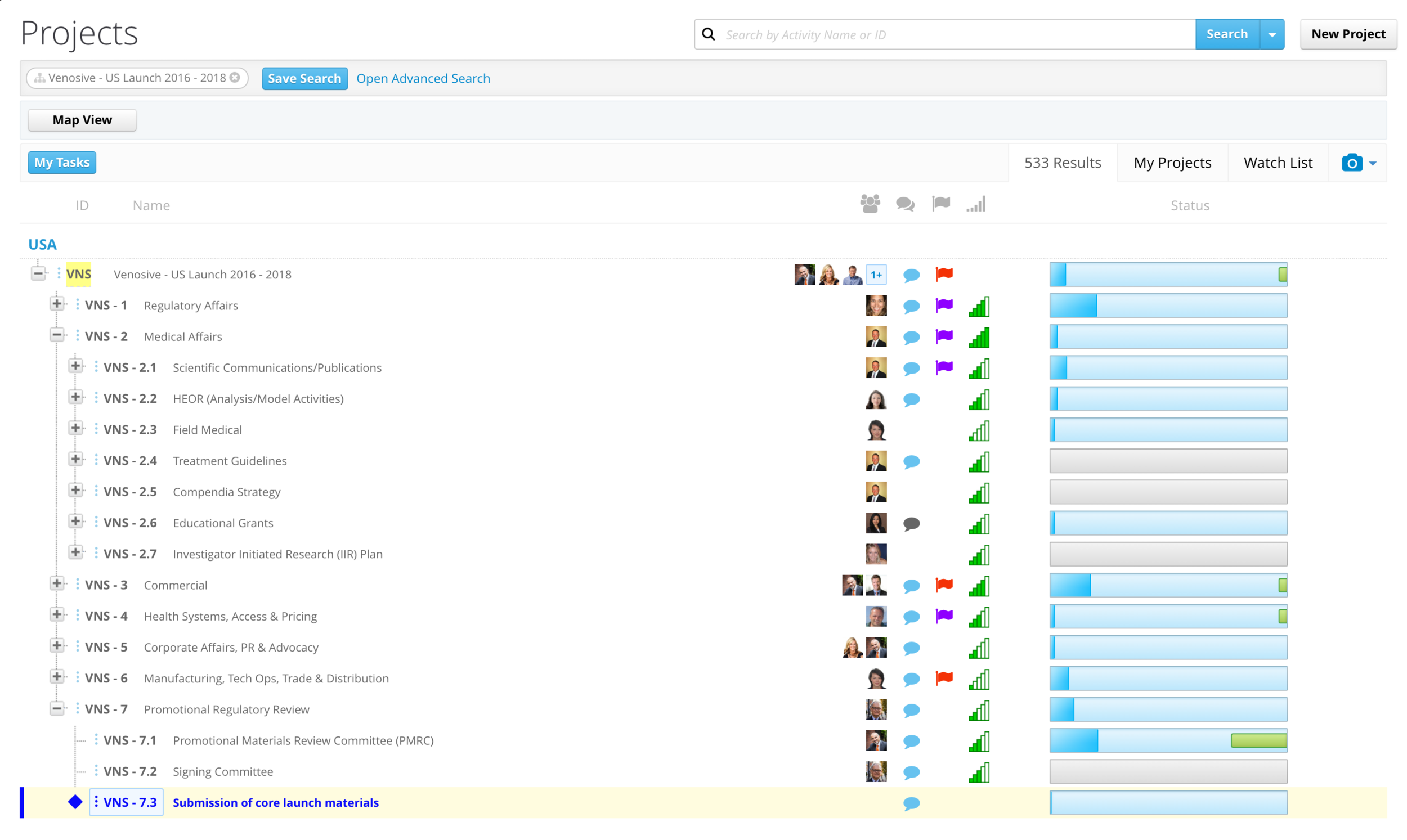Select Field Medical row name

207,430
